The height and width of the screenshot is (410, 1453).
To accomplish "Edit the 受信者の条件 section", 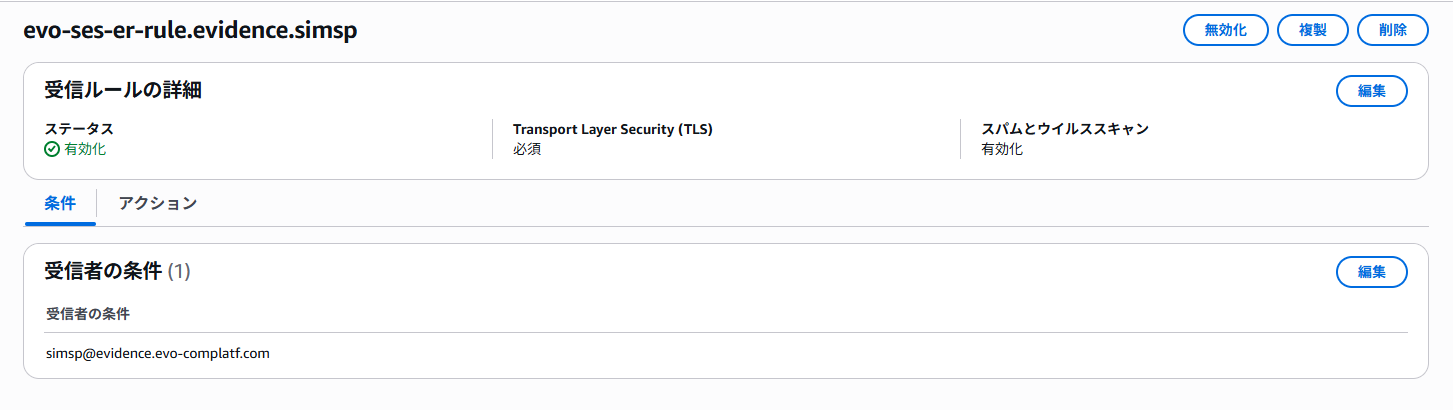I will [1371, 272].
